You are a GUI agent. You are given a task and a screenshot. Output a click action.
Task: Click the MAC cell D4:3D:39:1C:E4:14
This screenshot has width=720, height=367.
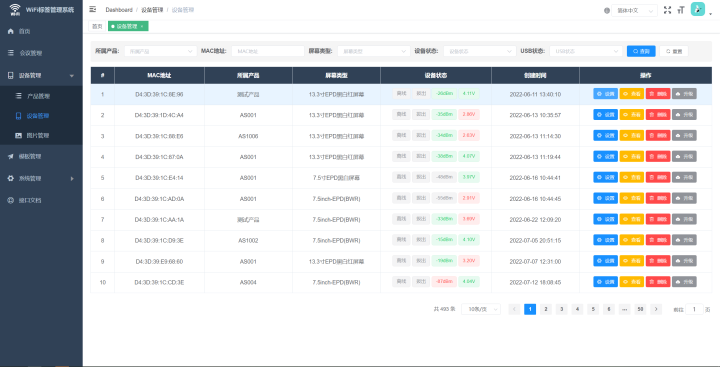point(159,178)
